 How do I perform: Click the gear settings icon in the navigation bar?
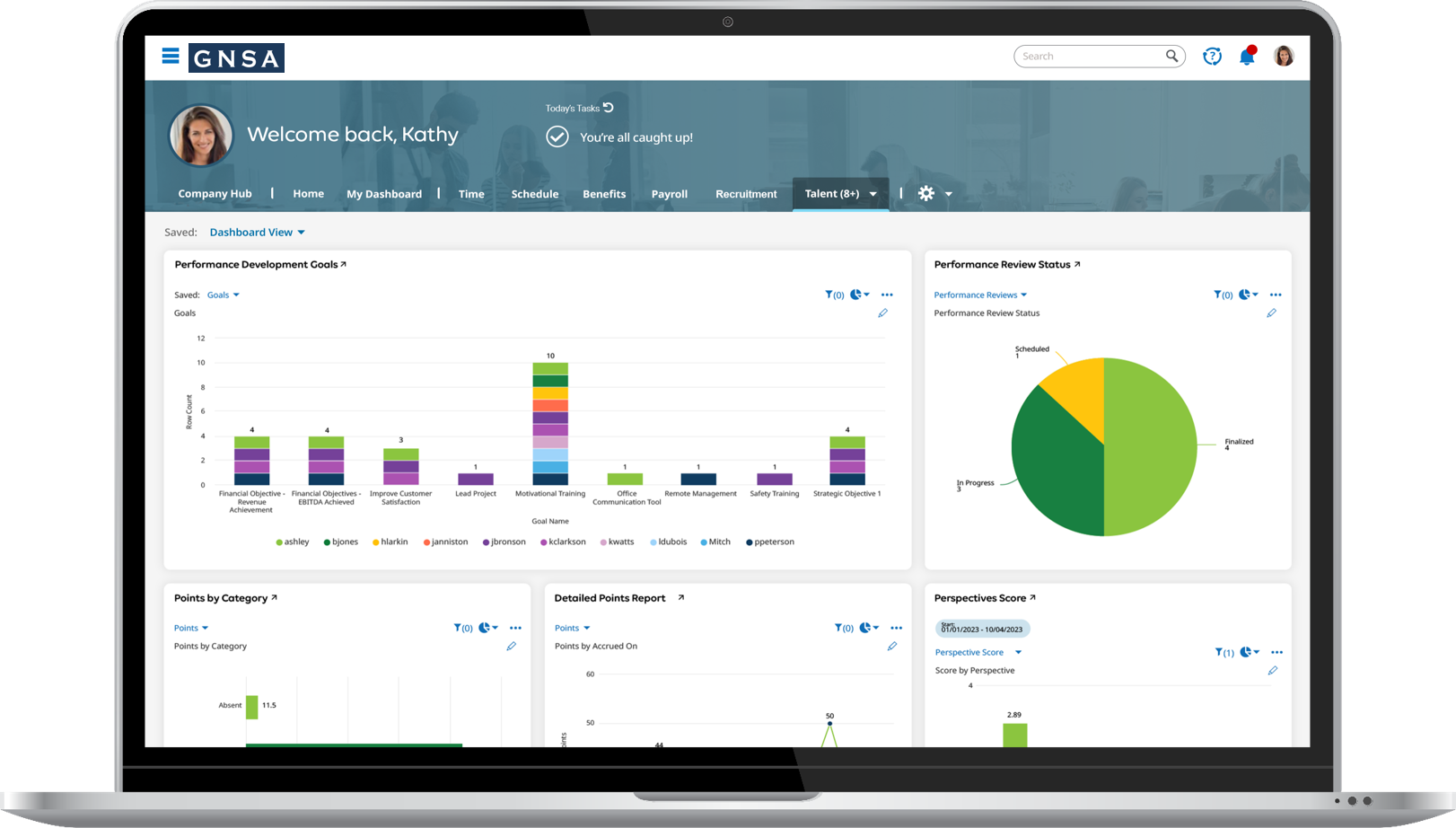coord(925,193)
